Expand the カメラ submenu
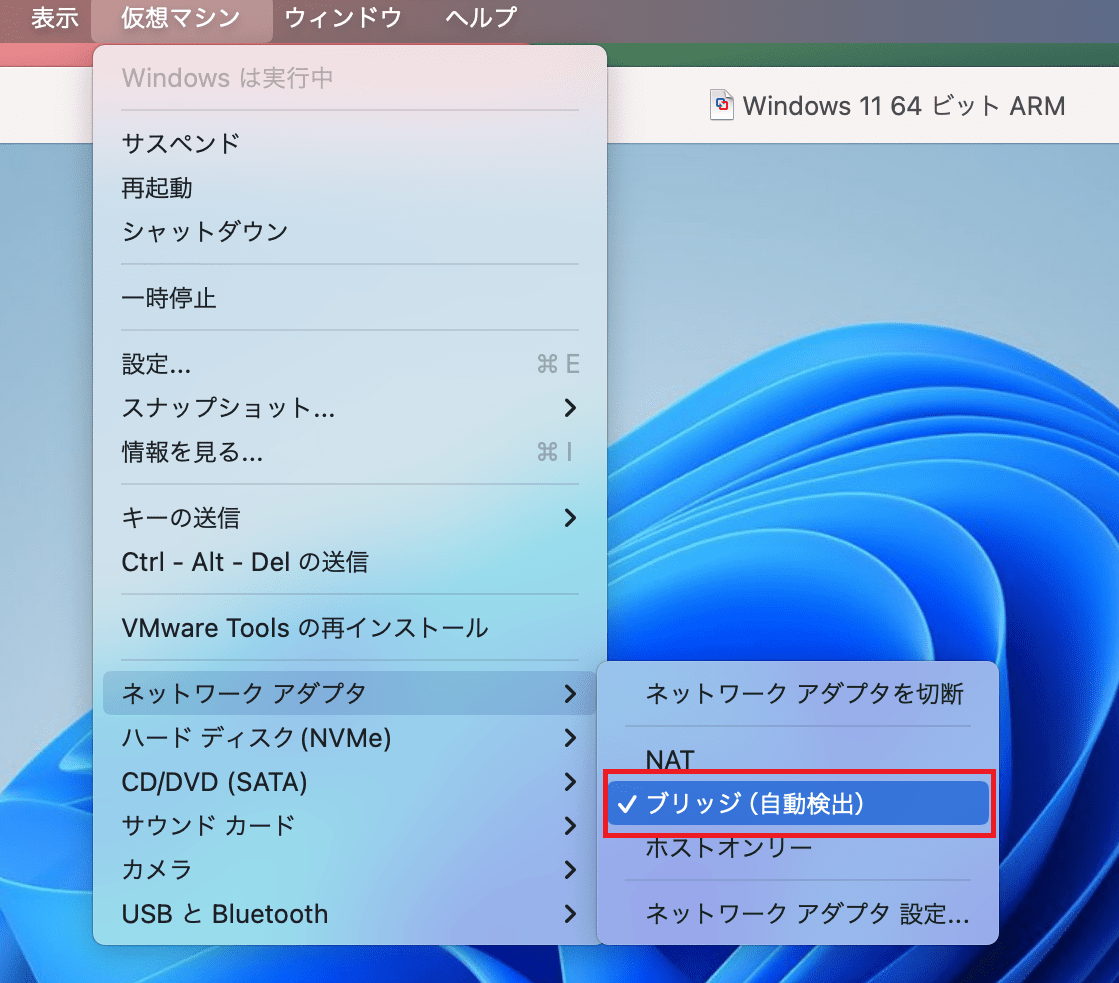This screenshot has height=983, width=1119. point(350,869)
